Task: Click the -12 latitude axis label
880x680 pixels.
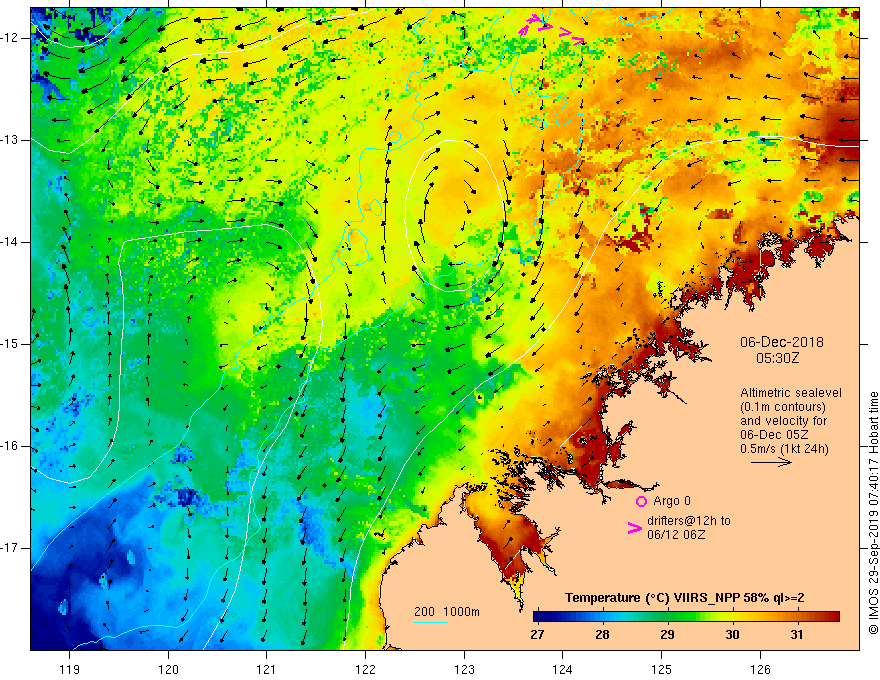Action: pos(11,38)
